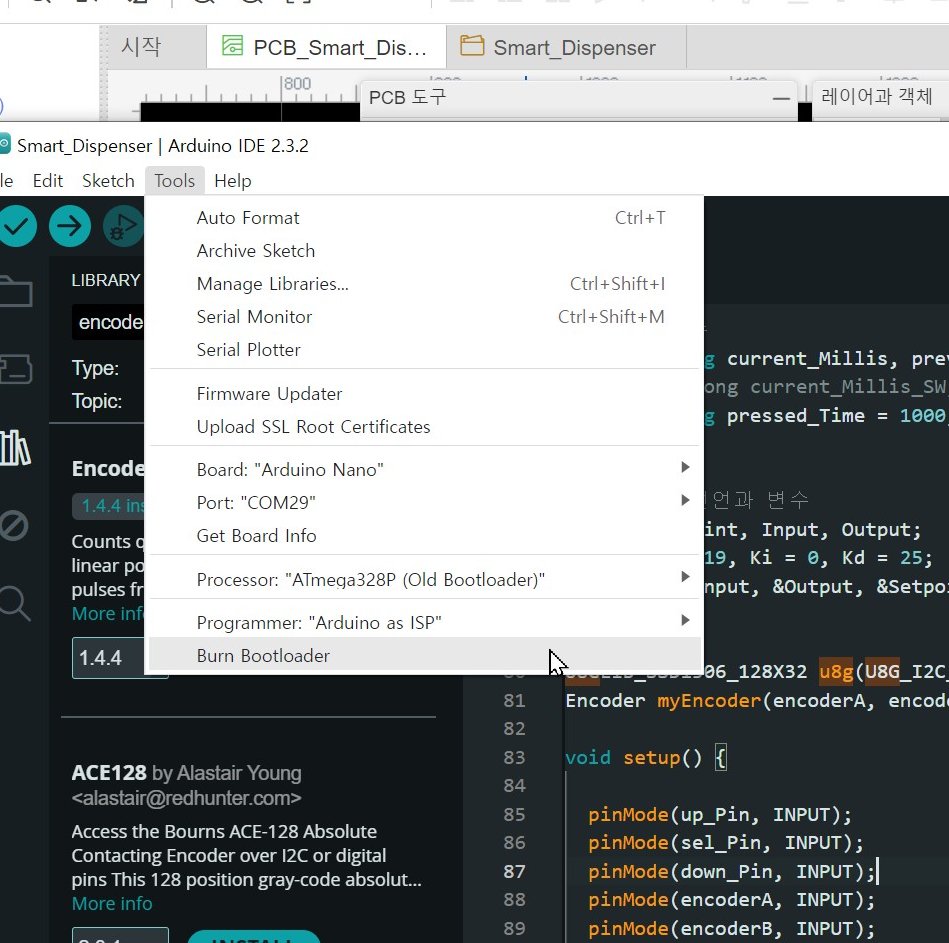Click the Type: filter label
This screenshot has height=943, width=949.
tap(96, 368)
